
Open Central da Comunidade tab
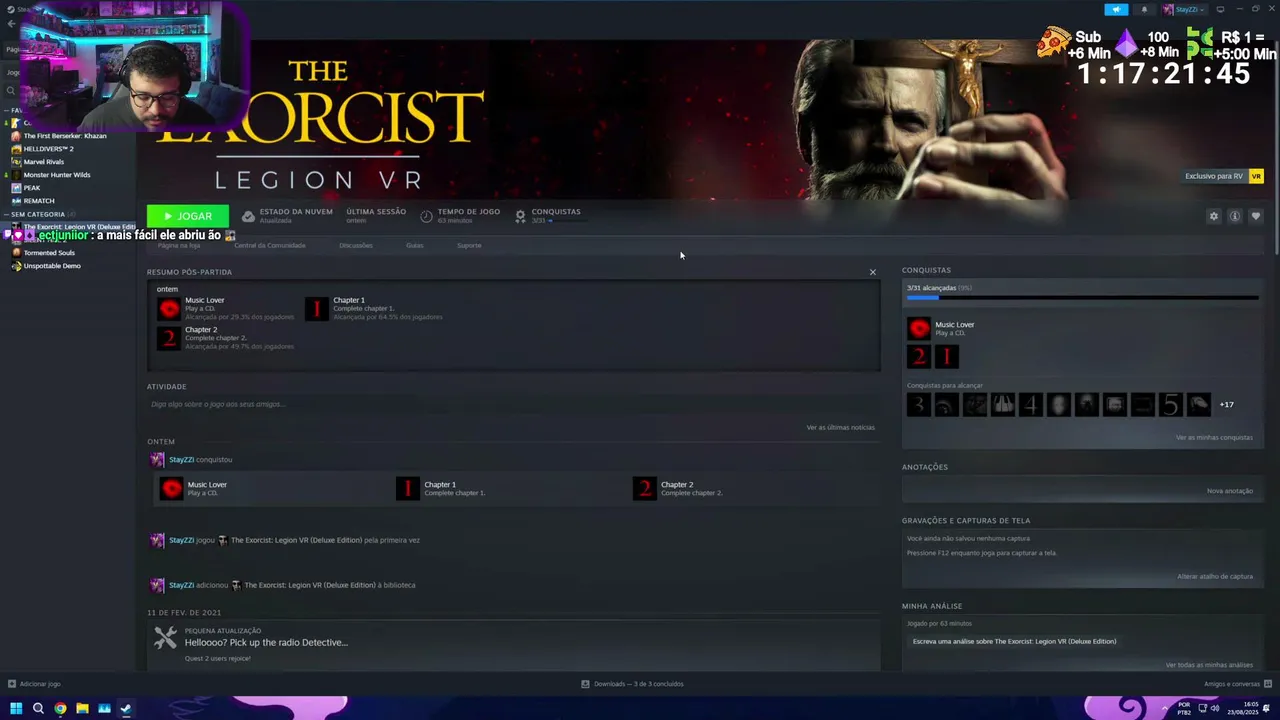[270, 245]
